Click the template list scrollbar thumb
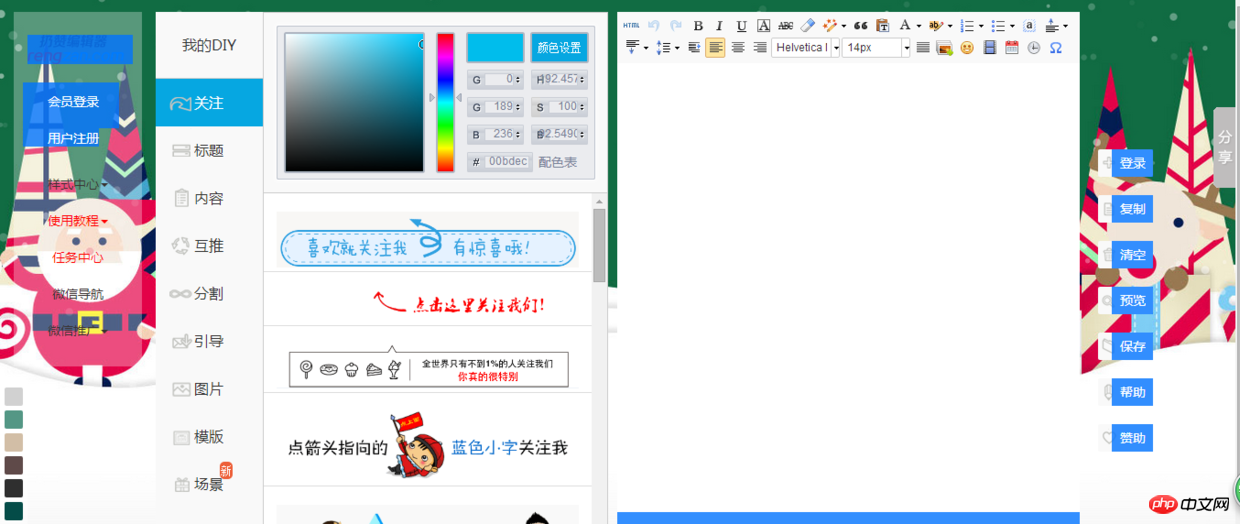This screenshot has width=1240, height=524. (599, 246)
